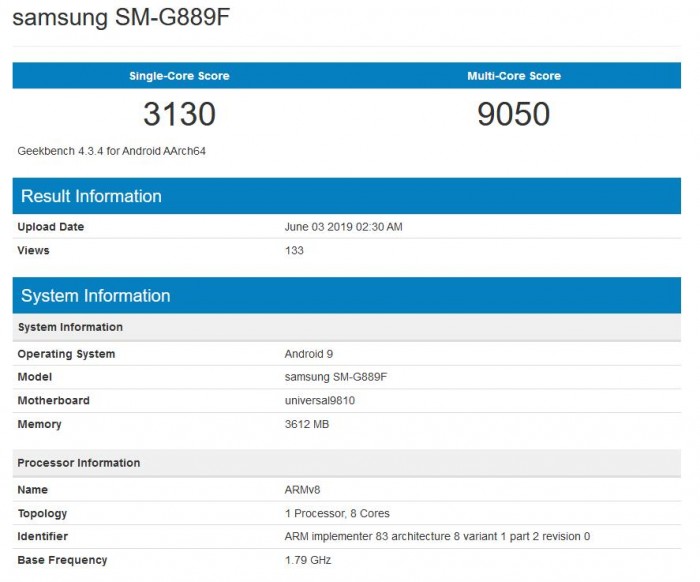Select the ARMv8 processor name
This screenshot has width=700, height=582.
[302, 490]
